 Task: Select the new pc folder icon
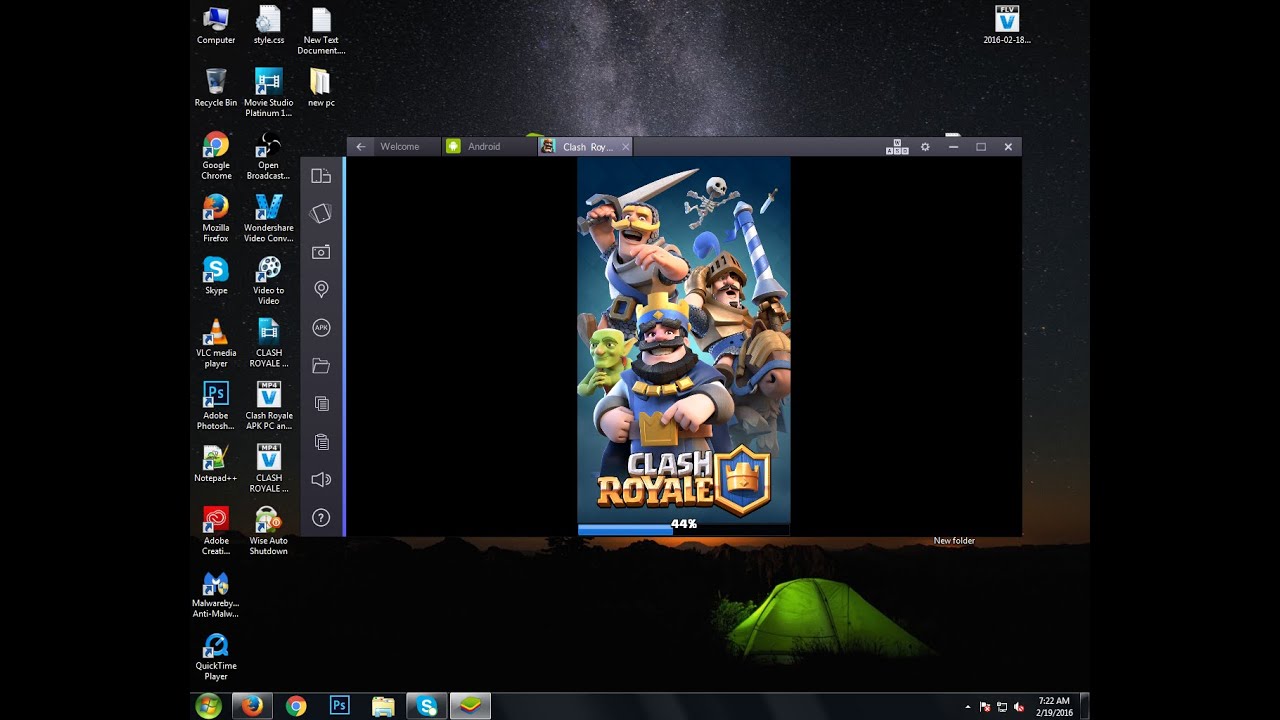321,88
